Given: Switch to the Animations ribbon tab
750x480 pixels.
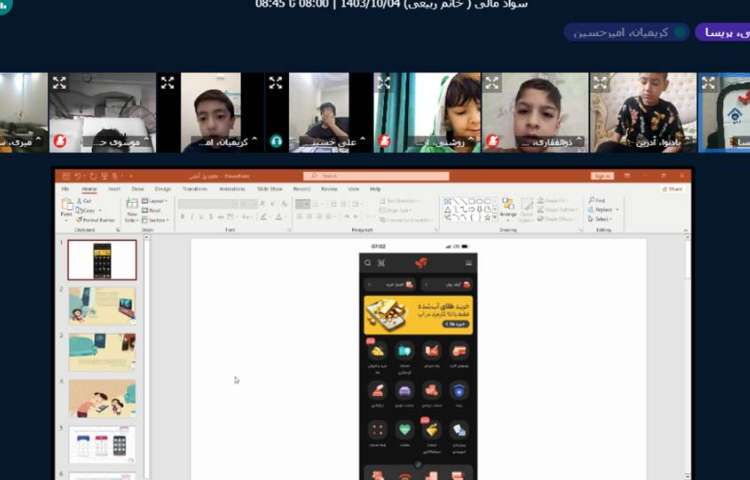Looking at the screenshot, I should 232,189.
